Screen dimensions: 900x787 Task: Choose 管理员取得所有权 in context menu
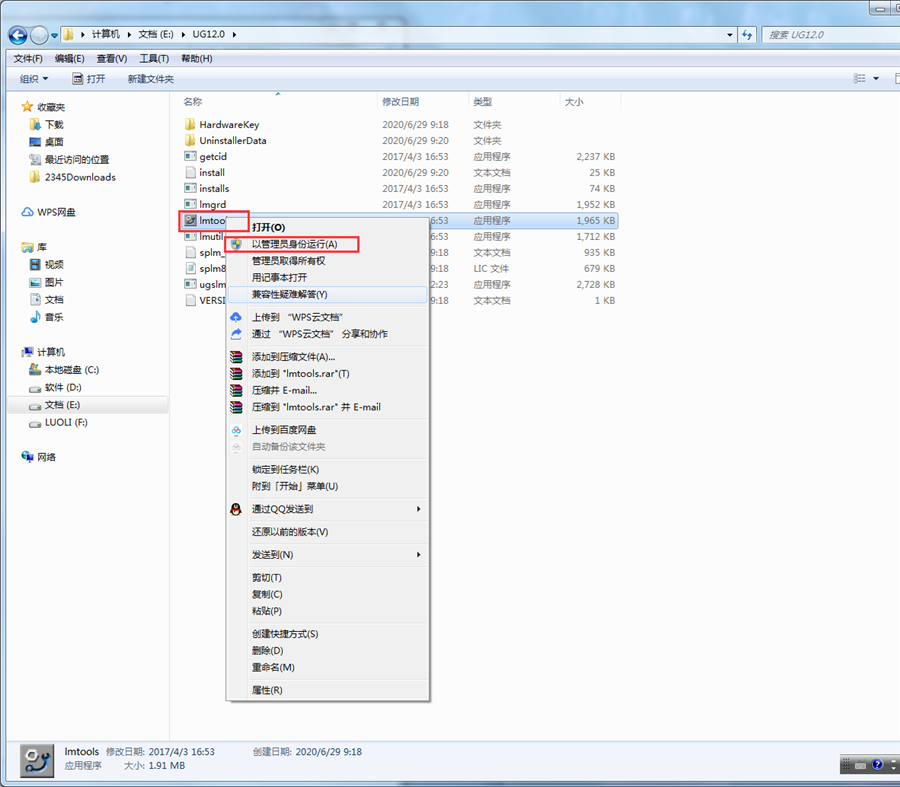(327, 261)
